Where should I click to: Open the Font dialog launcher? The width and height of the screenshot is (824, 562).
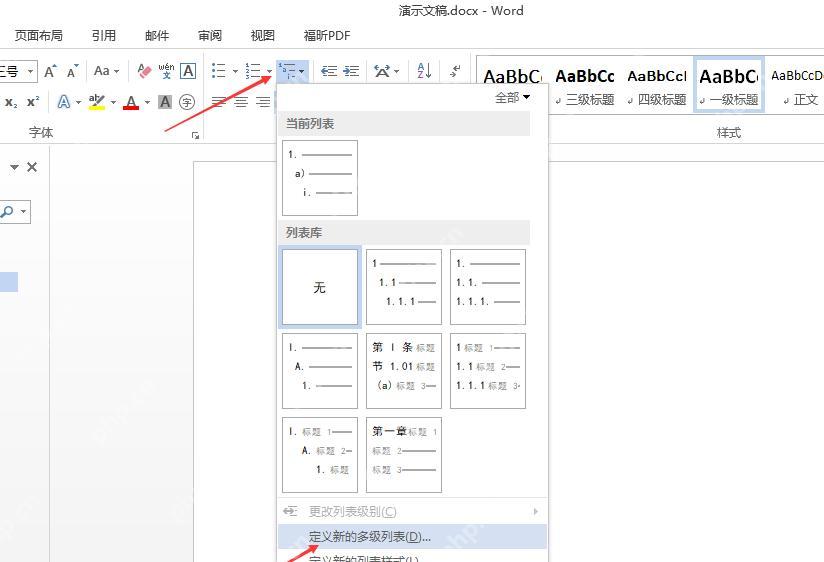195,136
